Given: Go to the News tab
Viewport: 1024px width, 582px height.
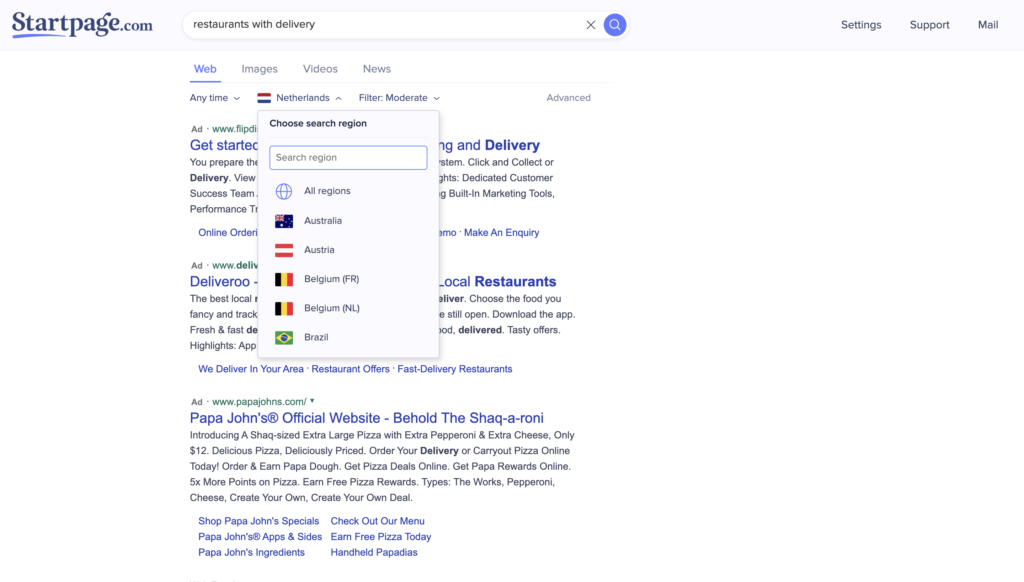Looking at the screenshot, I should [x=377, y=69].
